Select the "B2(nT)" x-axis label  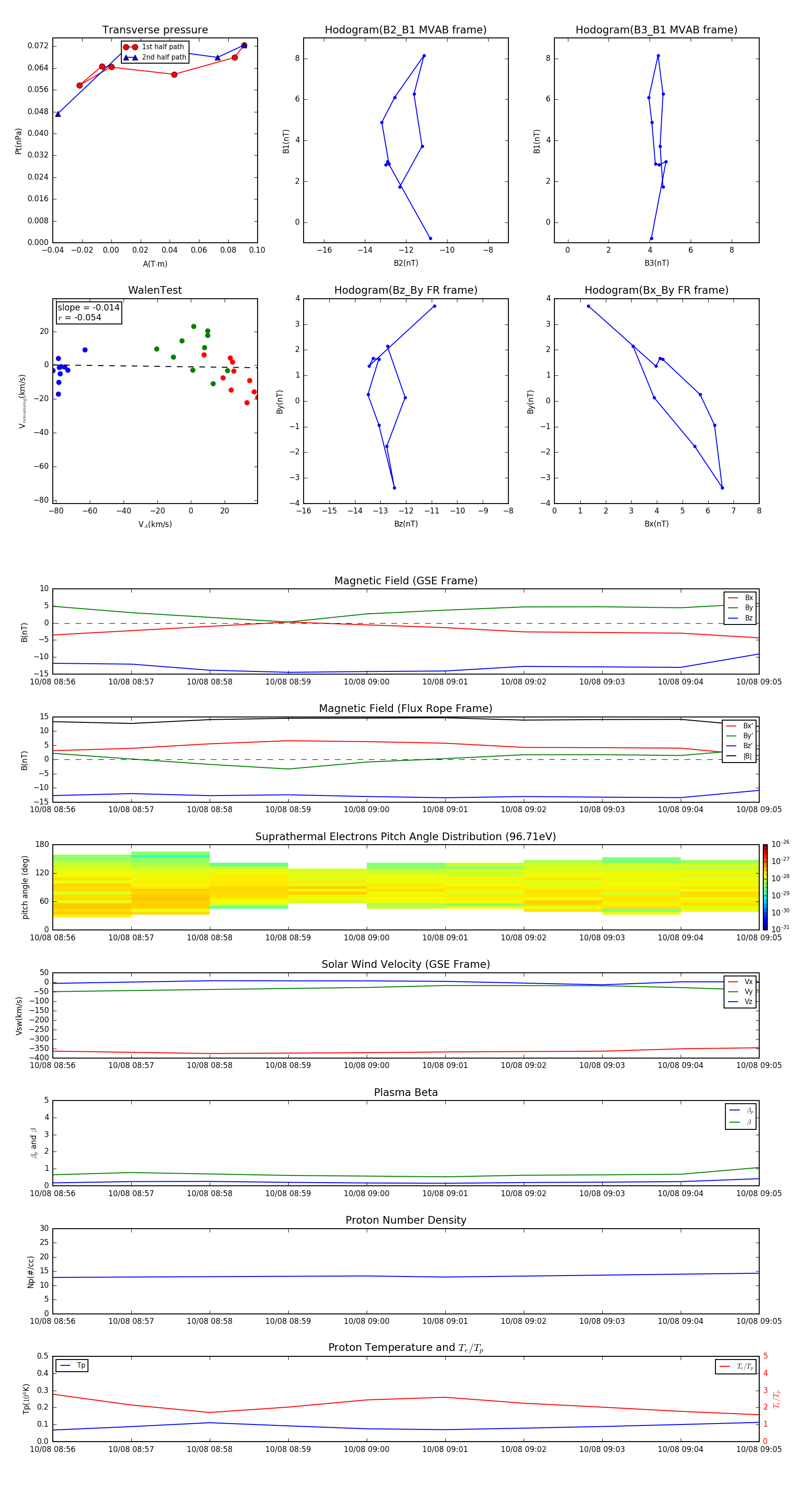click(x=406, y=263)
